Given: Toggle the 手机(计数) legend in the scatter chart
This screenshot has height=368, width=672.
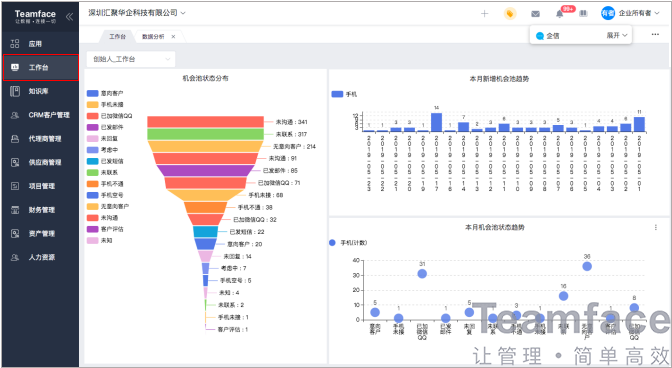Looking at the screenshot, I should pos(348,243).
